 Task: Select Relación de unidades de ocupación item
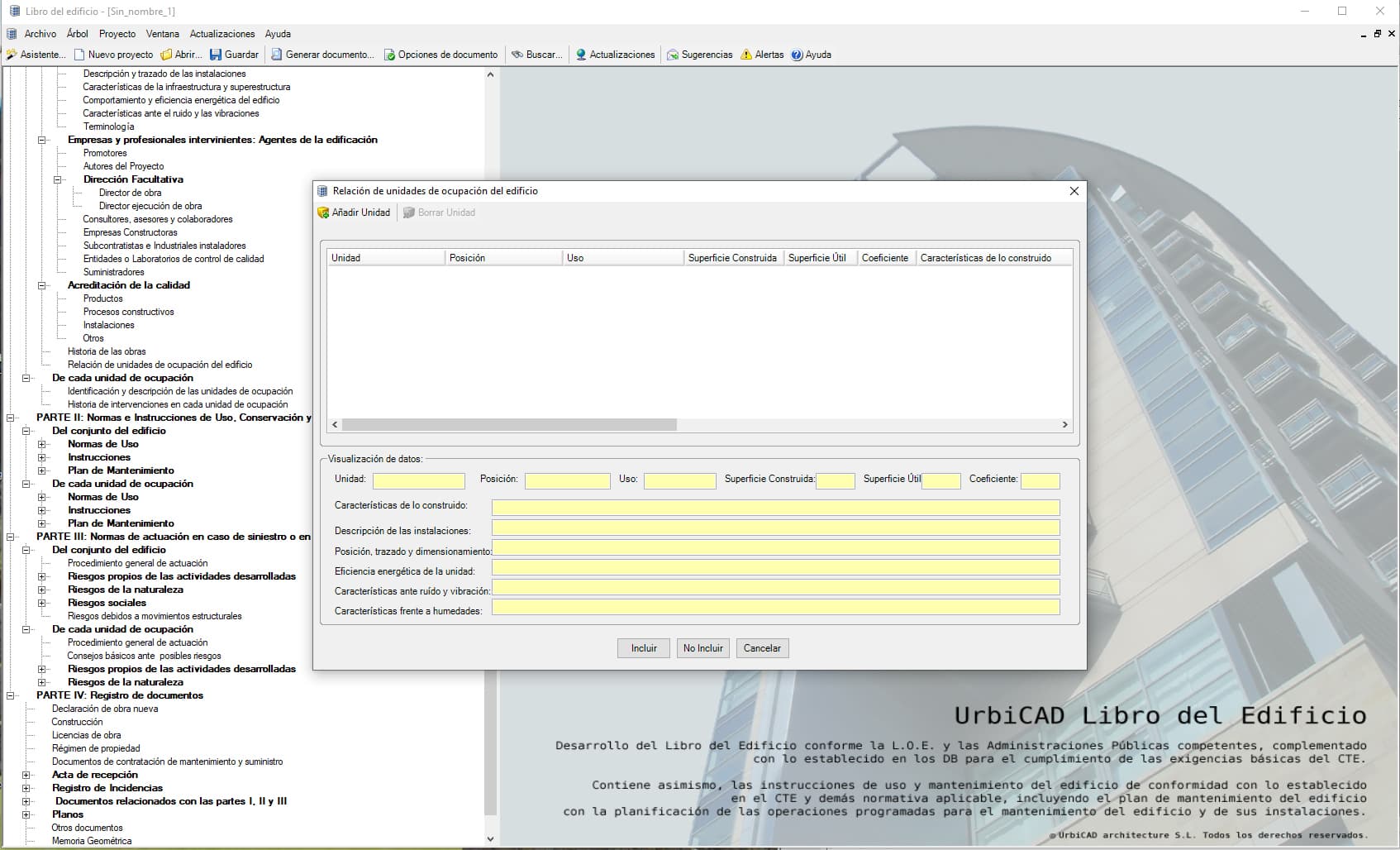point(160,365)
